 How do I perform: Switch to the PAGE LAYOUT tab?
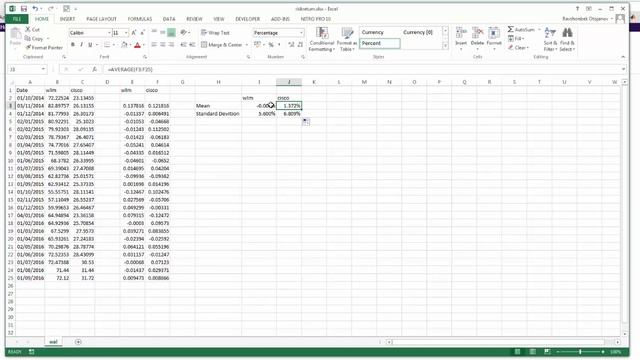[x=101, y=19]
